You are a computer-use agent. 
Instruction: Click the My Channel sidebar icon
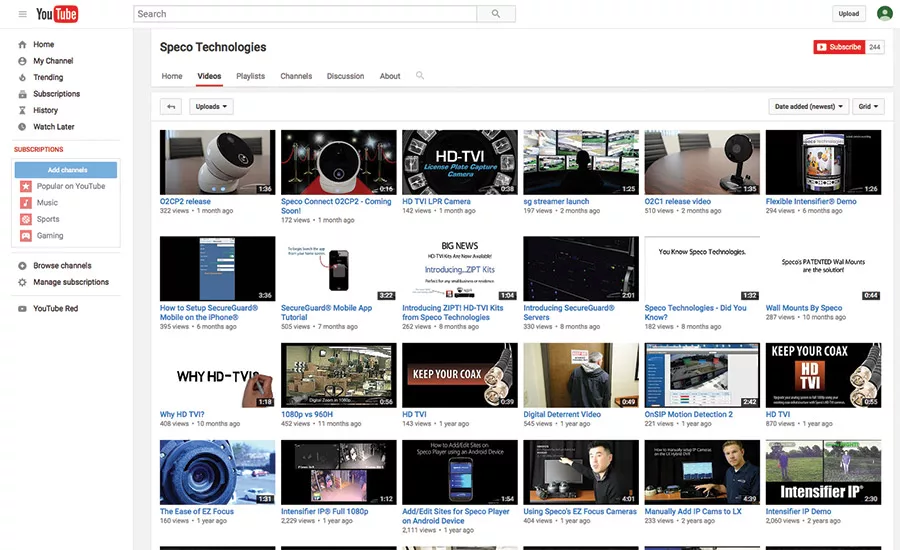[x=22, y=61]
